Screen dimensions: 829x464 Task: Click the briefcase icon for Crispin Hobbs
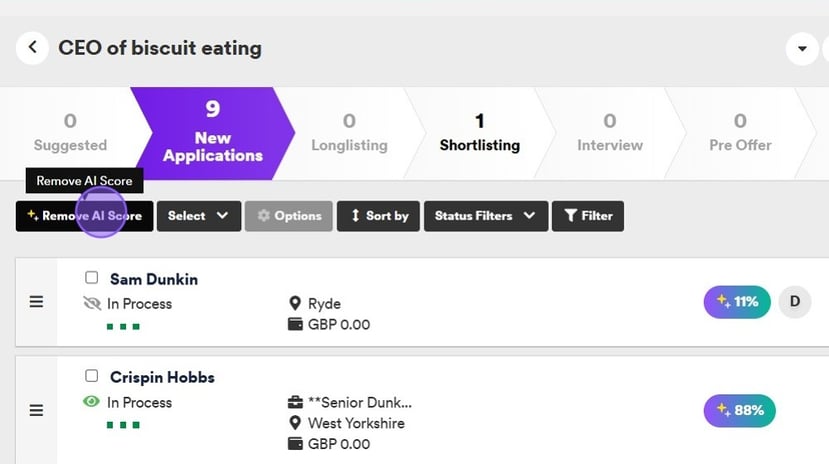tap(295, 403)
